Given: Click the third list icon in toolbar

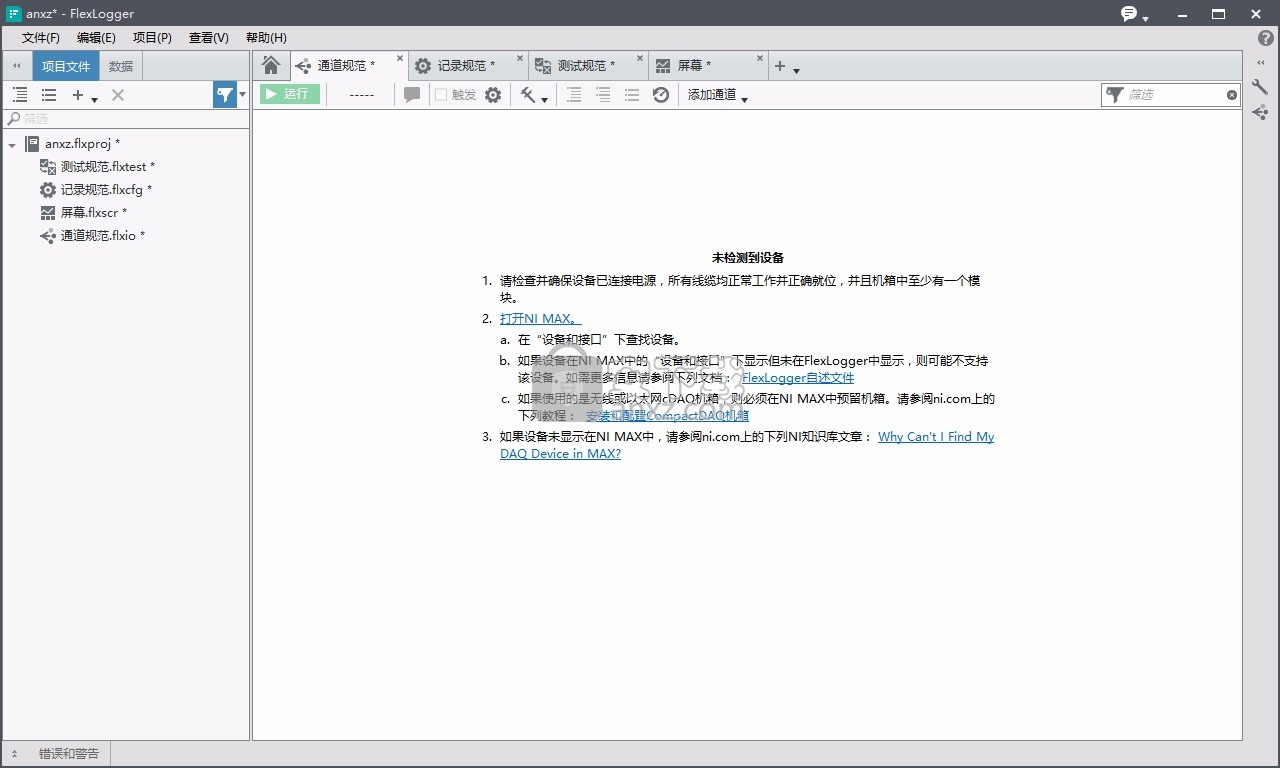Looking at the screenshot, I should pos(632,95).
